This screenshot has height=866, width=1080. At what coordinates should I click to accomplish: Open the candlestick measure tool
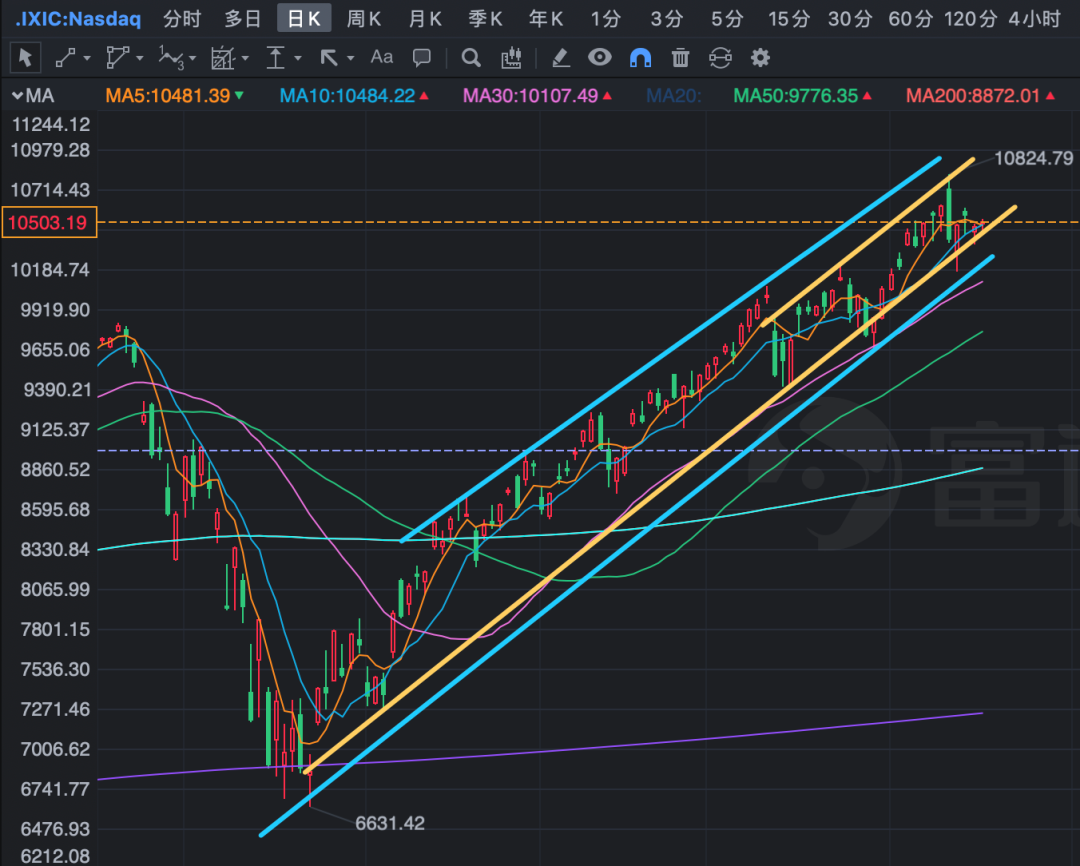coord(511,58)
